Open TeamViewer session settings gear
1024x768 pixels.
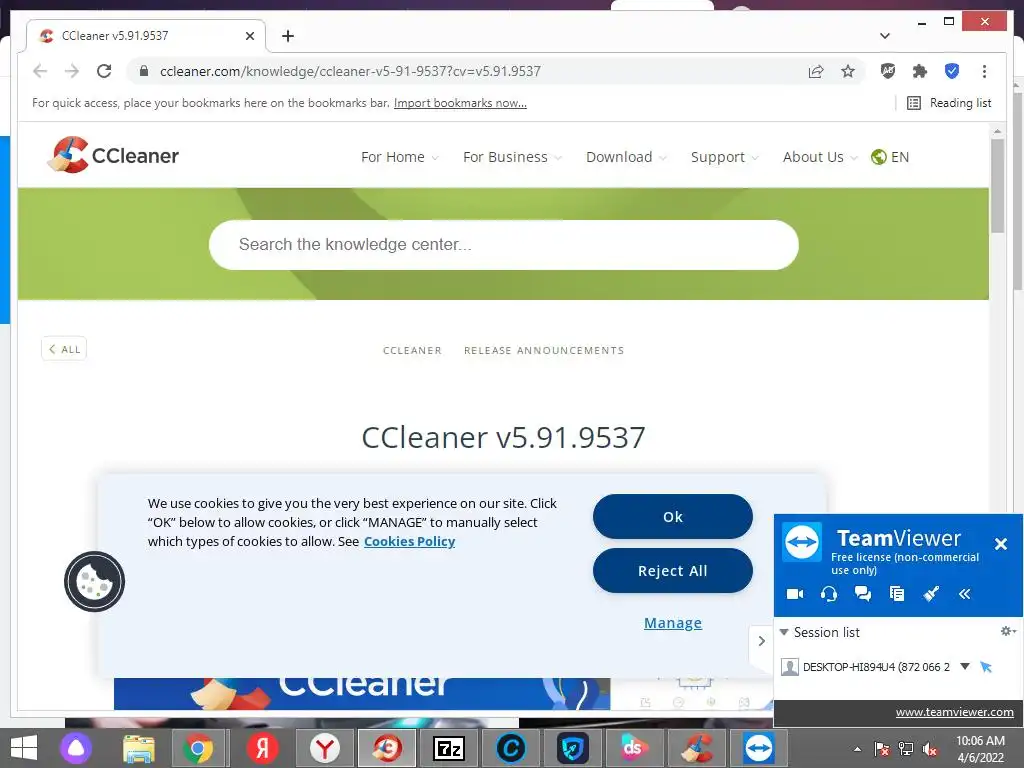[x=1008, y=631]
